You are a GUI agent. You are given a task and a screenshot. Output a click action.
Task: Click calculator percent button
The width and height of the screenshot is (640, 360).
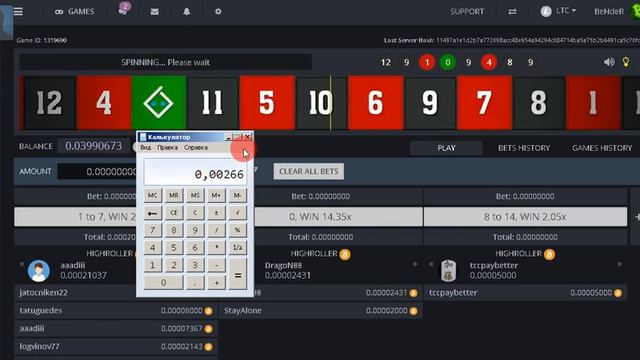(238, 230)
